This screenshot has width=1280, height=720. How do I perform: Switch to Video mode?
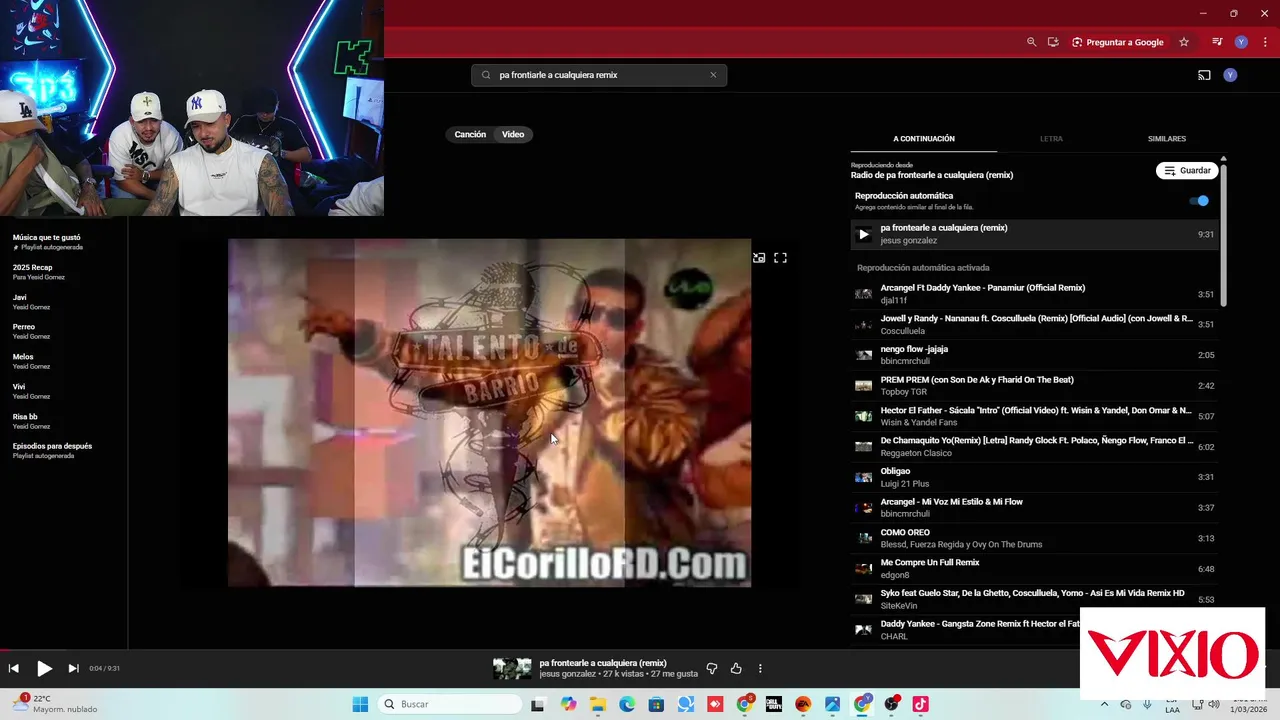(513, 134)
